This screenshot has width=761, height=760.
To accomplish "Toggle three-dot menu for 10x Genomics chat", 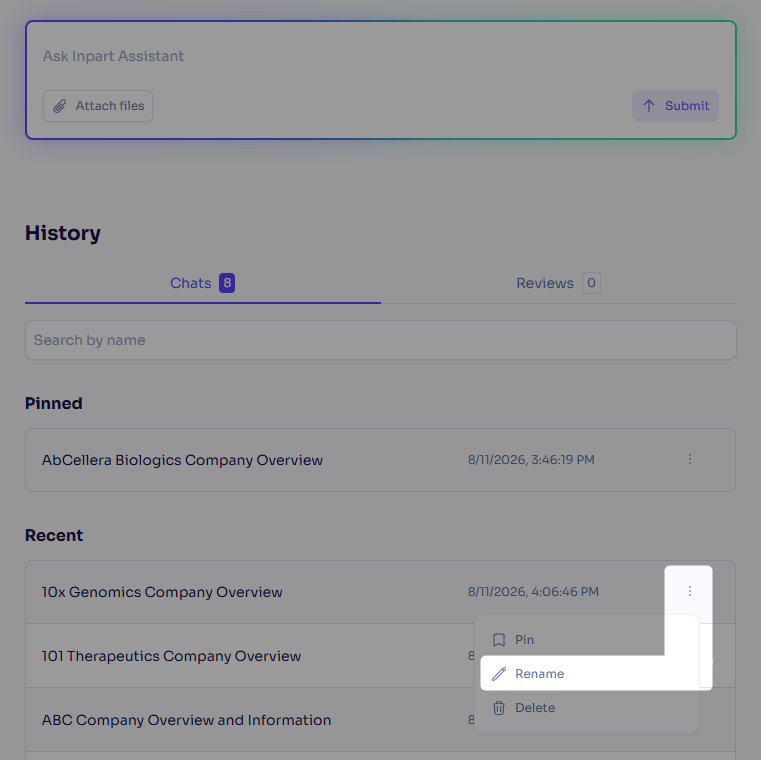I will tap(689, 591).
